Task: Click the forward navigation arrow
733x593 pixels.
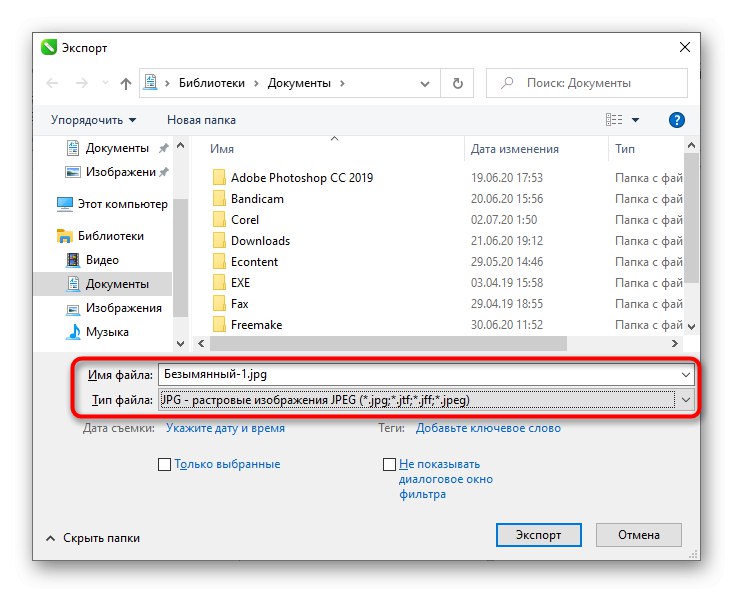Action: pos(82,83)
